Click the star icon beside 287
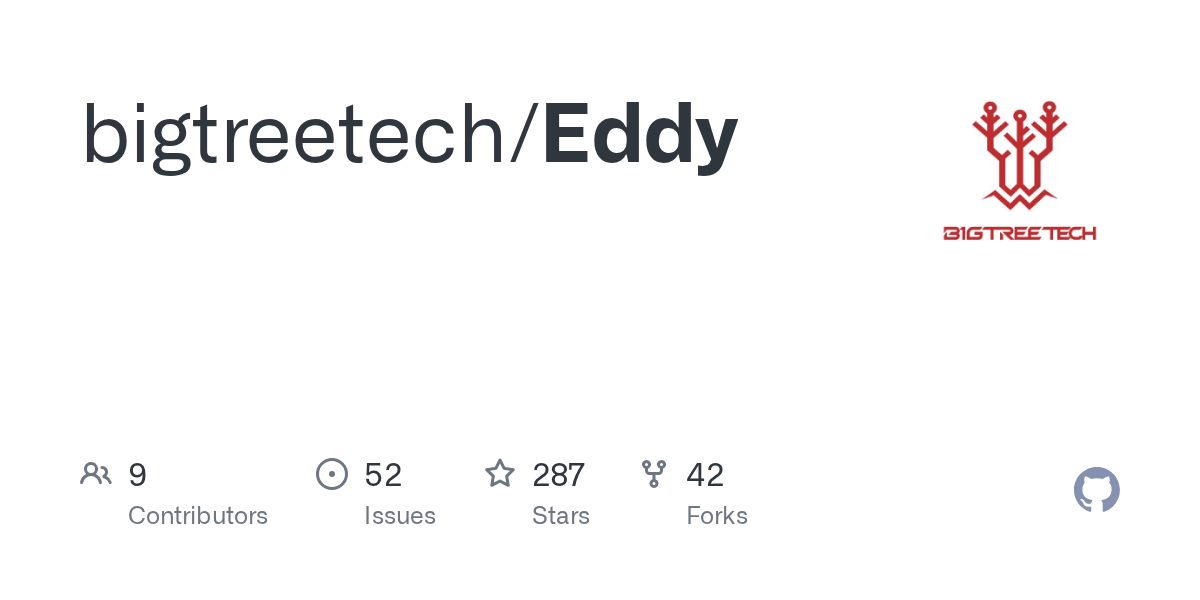The image size is (1200, 600). (500, 474)
